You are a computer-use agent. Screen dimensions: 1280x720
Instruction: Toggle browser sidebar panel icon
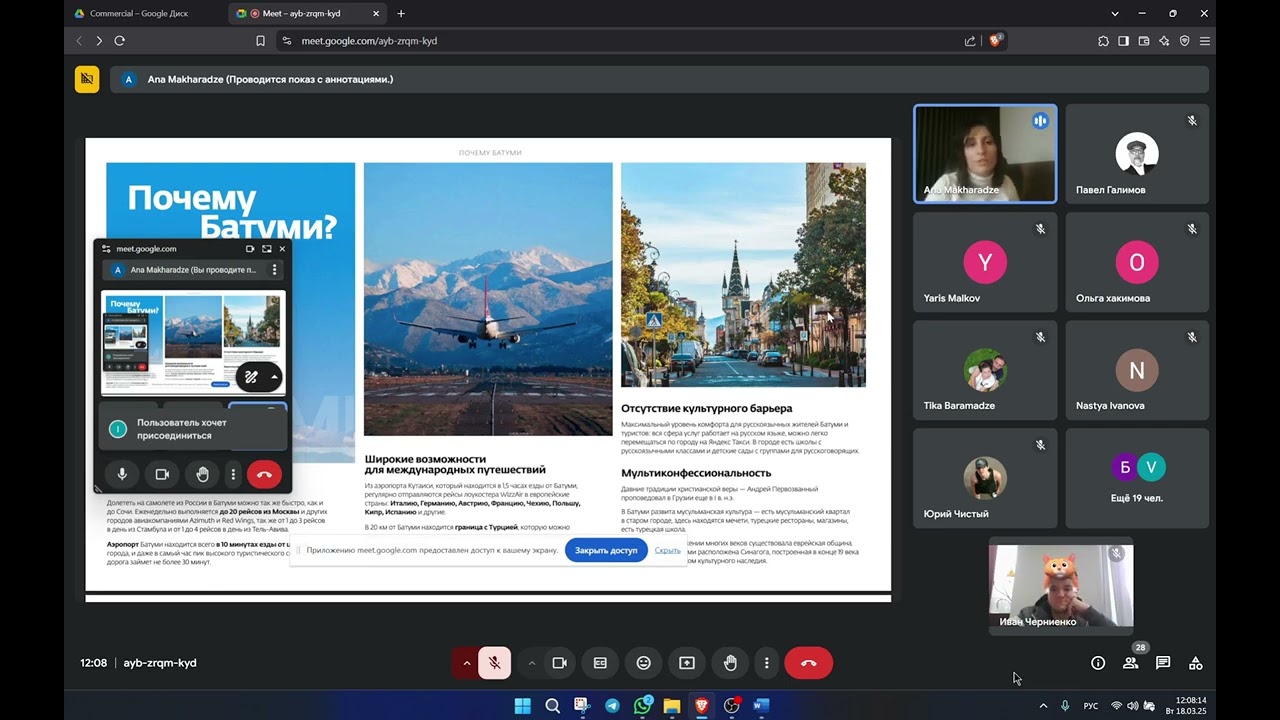1124,41
